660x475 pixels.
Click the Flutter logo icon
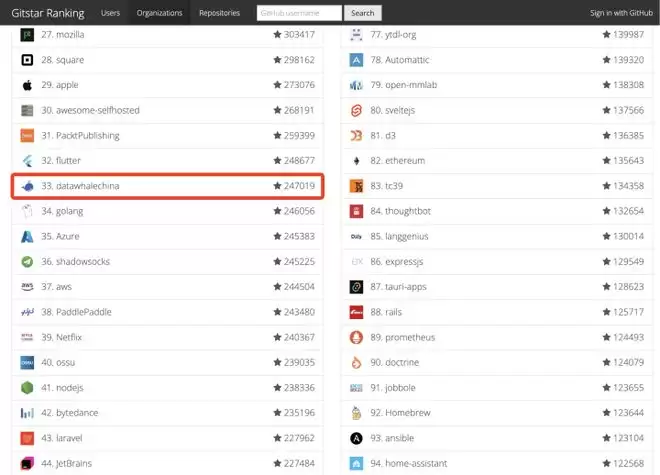pos(28,161)
